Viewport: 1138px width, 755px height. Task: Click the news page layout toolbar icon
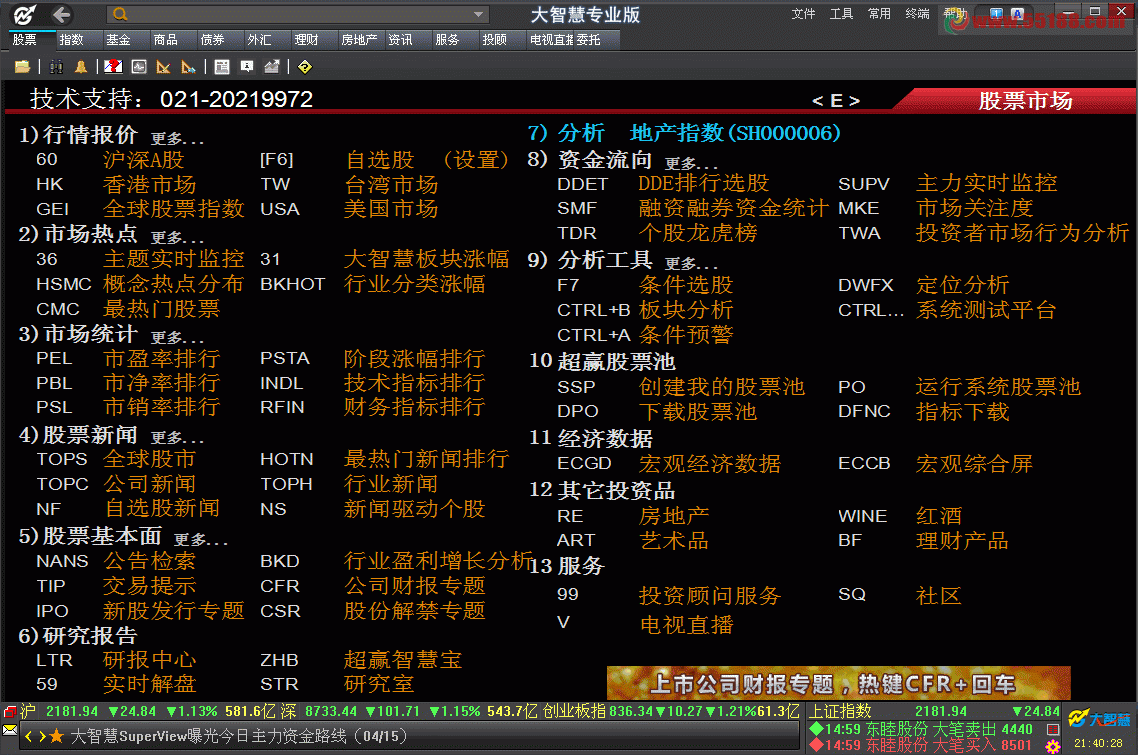pos(222,67)
